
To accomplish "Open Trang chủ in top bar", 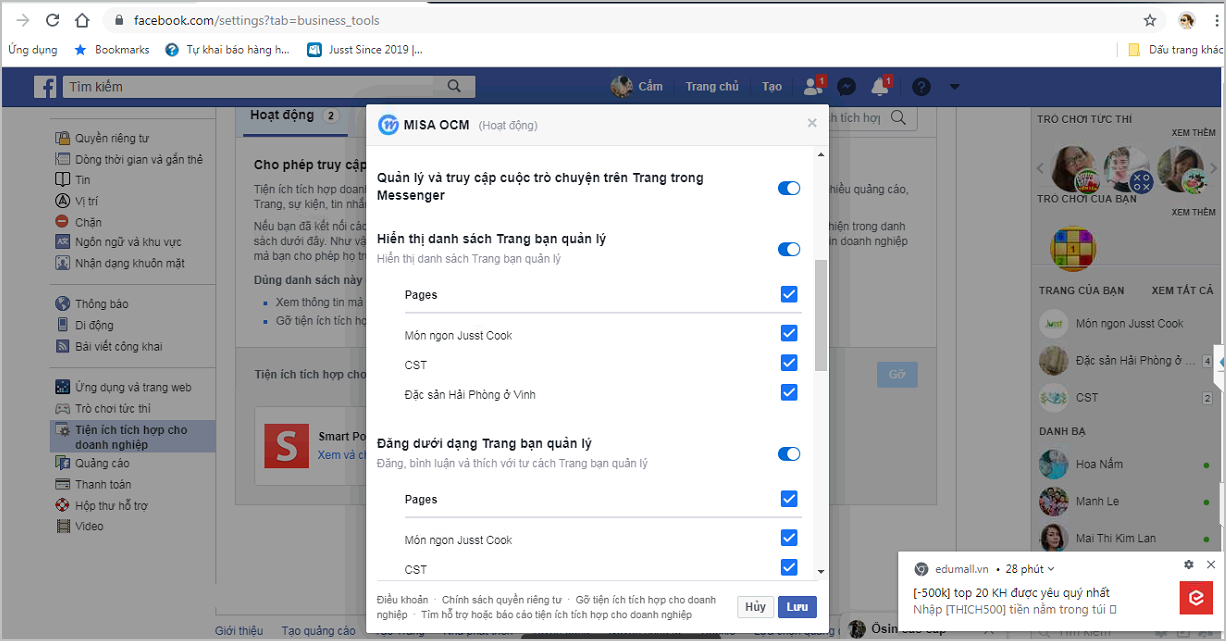I will [x=712, y=87].
